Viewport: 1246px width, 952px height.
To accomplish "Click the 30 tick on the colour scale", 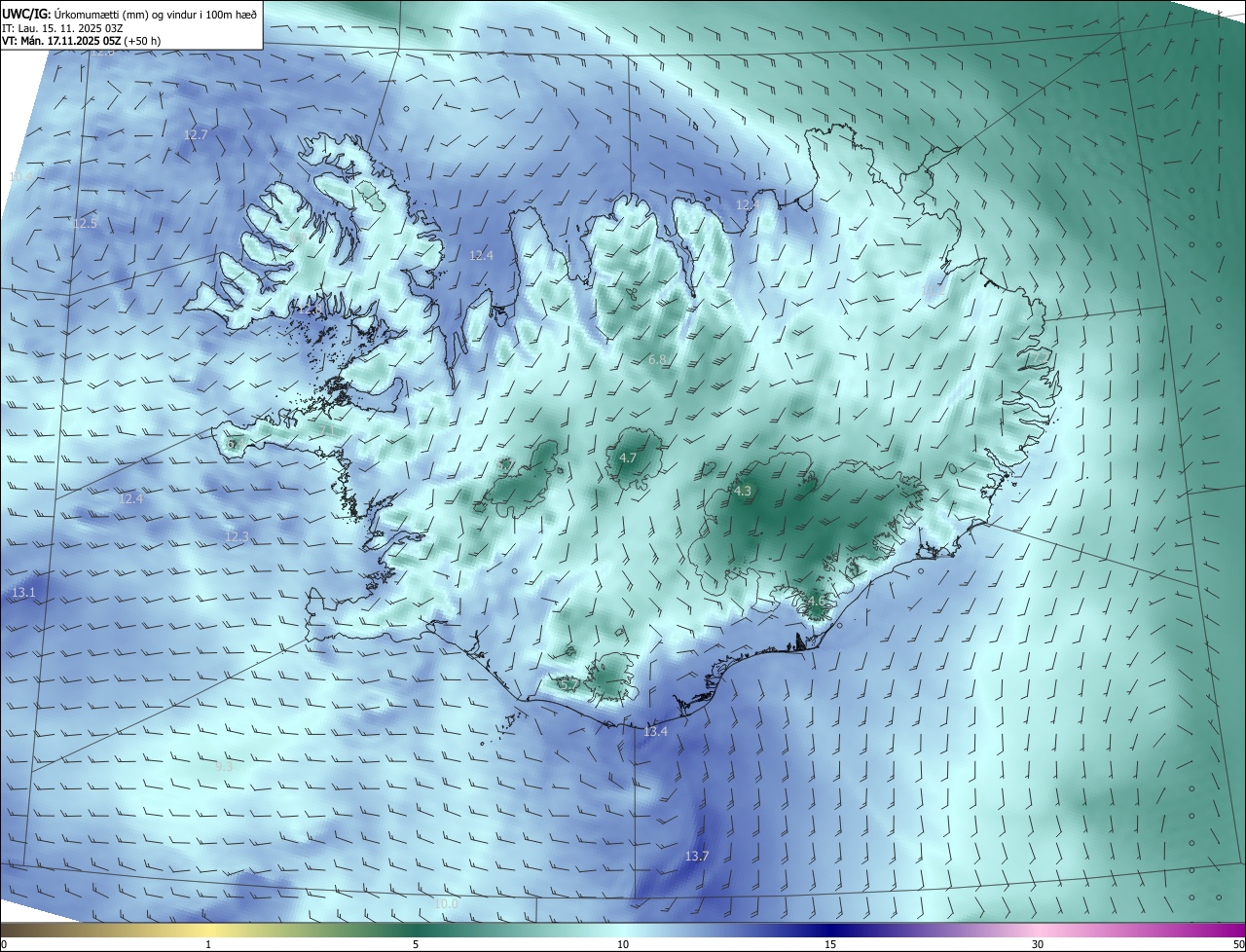I will pyautogui.click(x=1038, y=944).
